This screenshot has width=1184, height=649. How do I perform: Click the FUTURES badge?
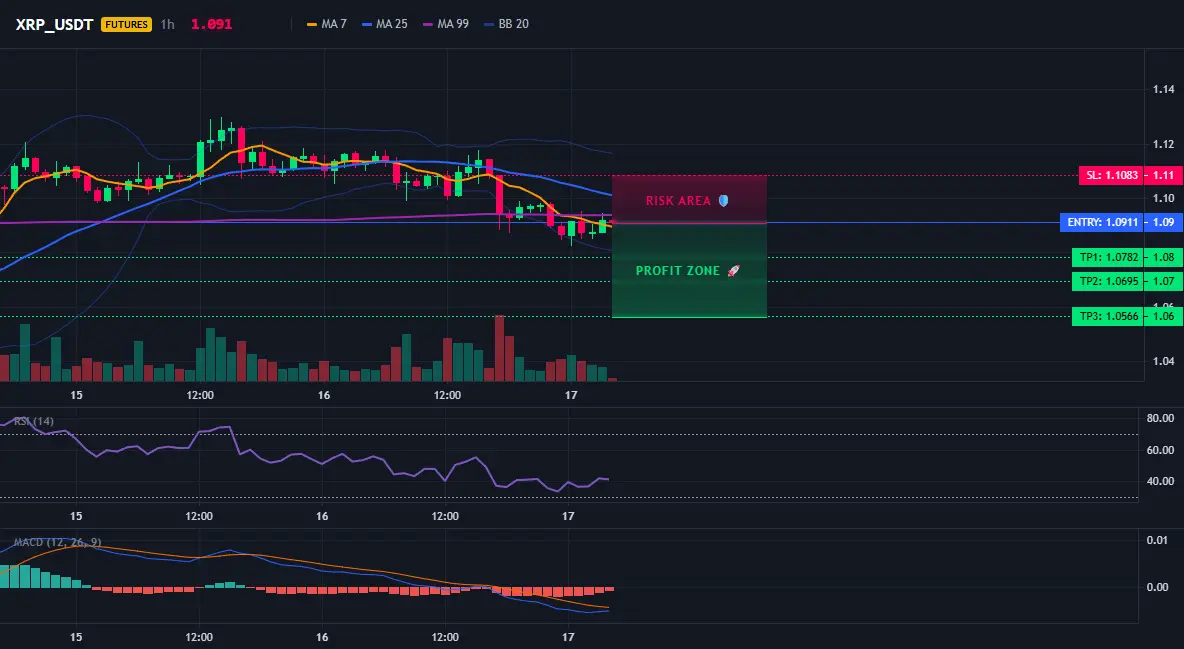click(126, 24)
